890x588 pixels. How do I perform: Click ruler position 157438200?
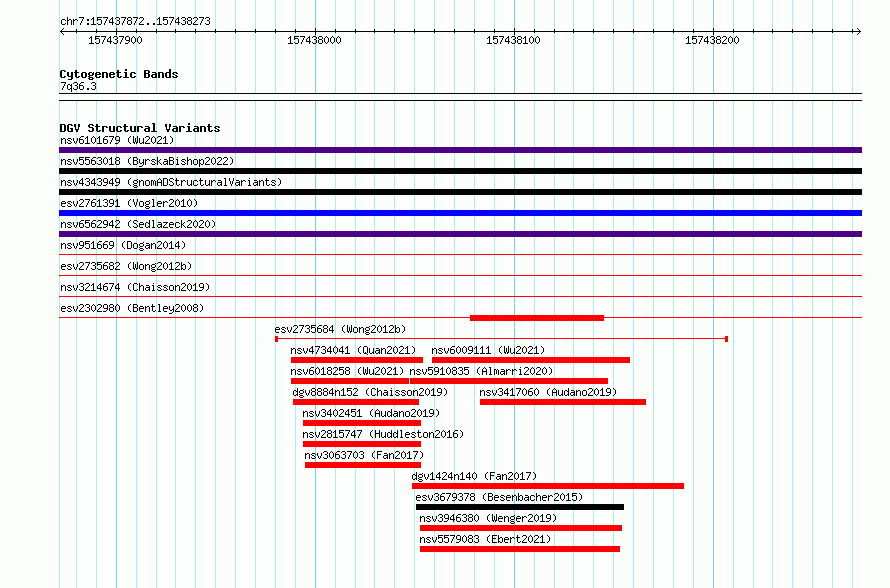pos(712,40)
